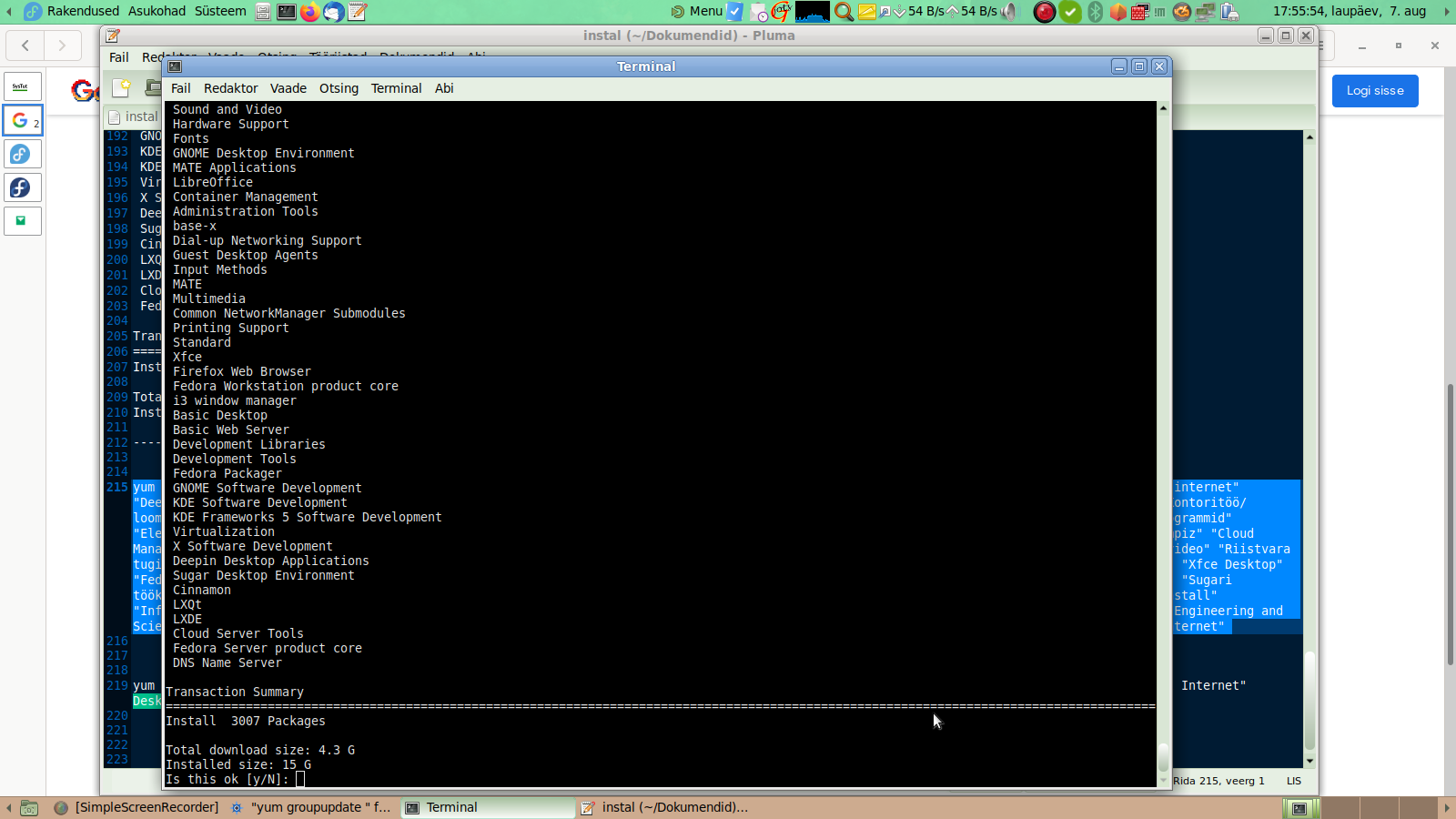Switch to SimpleScreenRecorder in the taskbar
Screen dimensions: 1456x819
(137, 807)
